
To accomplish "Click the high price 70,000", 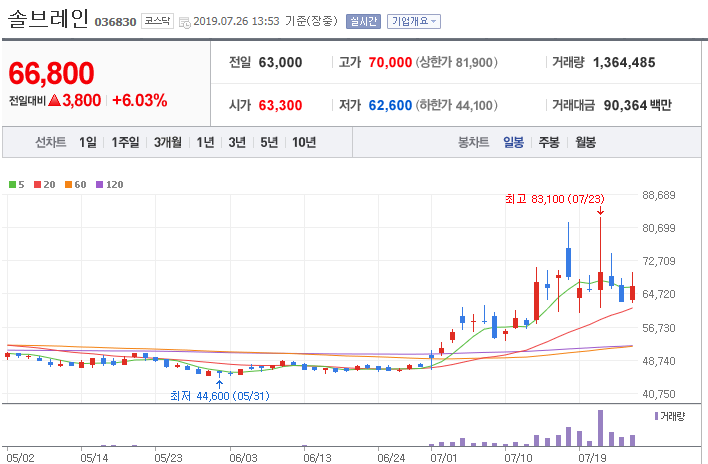I will [390, 62].
